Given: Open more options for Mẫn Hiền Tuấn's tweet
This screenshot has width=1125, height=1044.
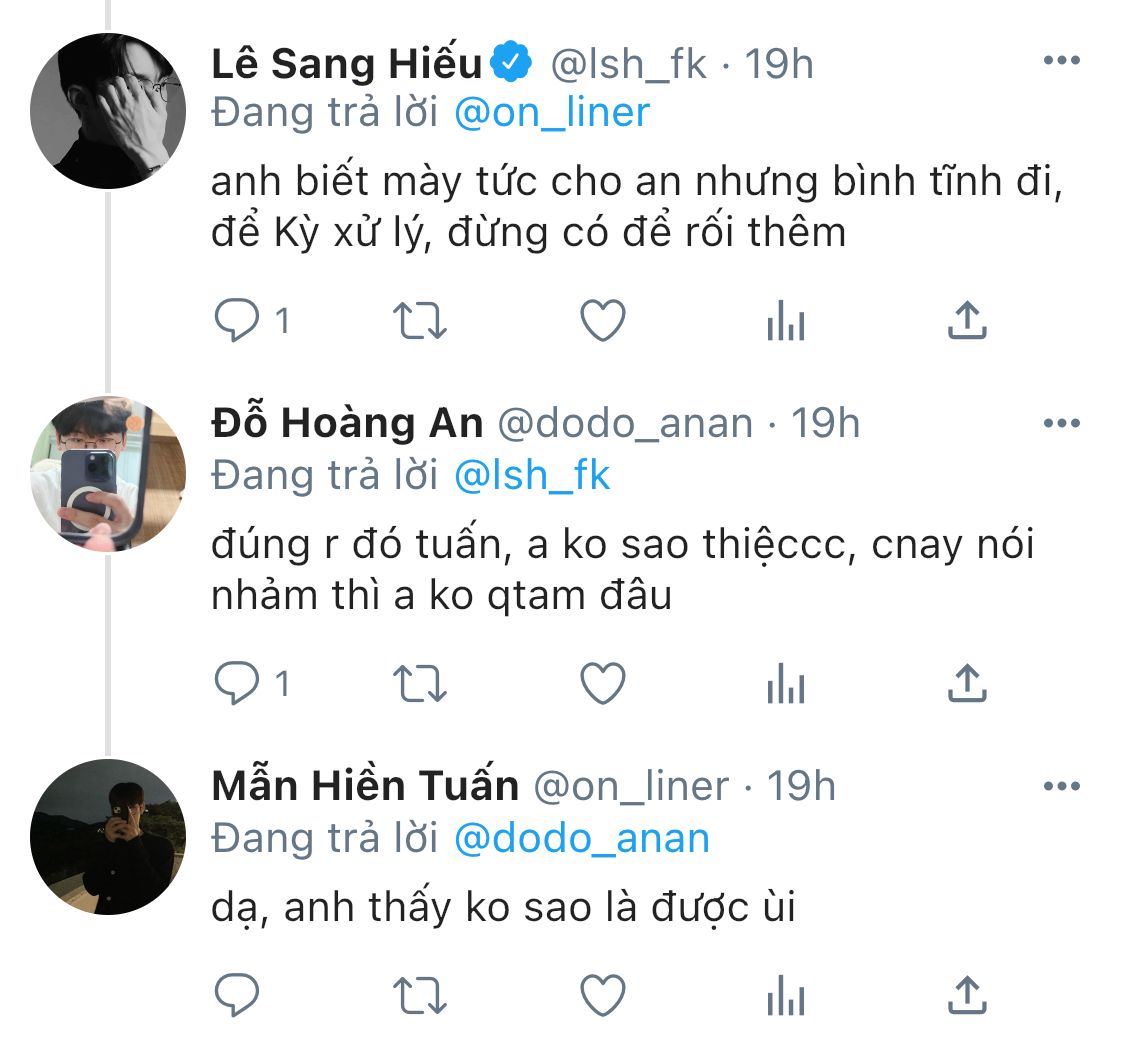Looking at the screenshot, I should point(1061,786).
